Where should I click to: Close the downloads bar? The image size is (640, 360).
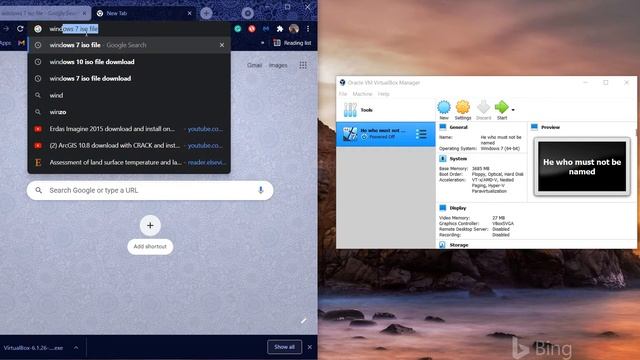point(310,347)
